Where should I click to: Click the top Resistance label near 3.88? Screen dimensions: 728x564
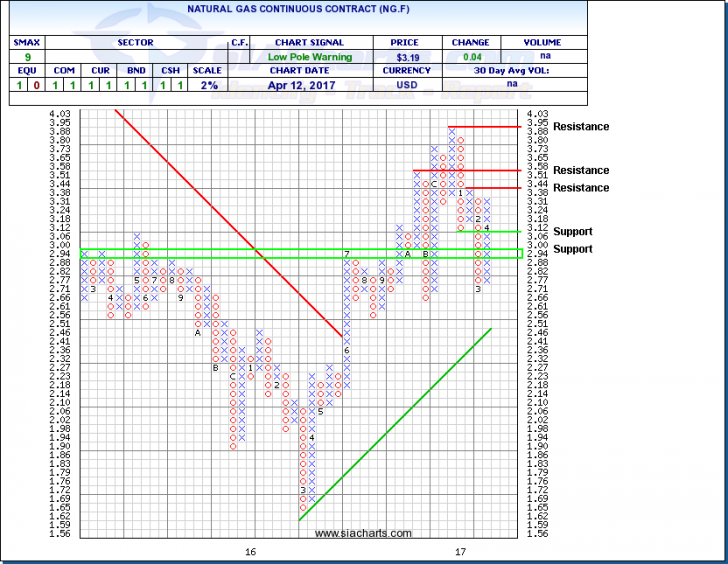coord(580,127)
